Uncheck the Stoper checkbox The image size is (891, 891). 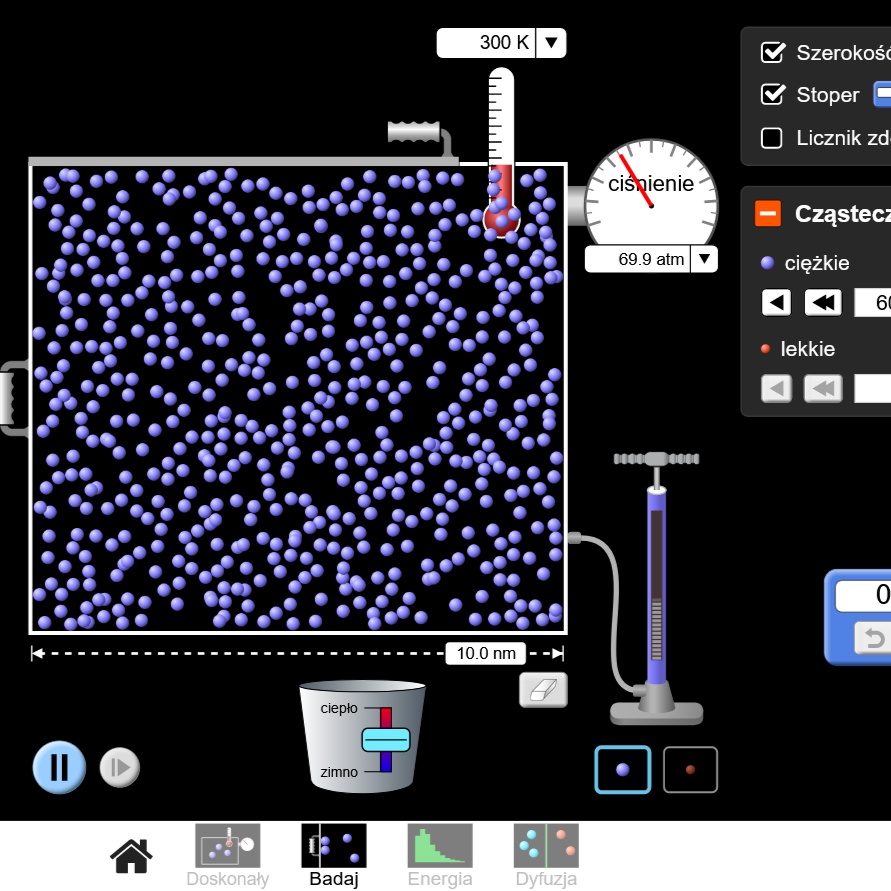772,95
